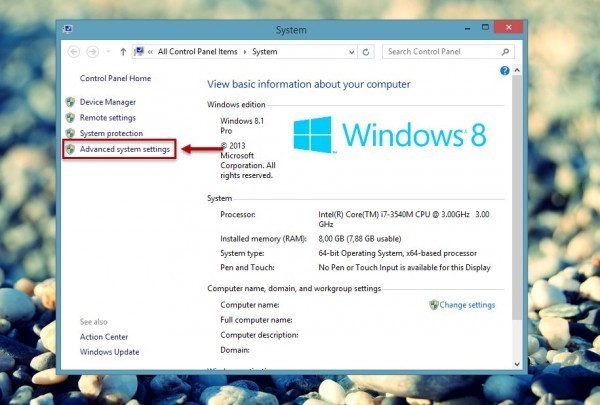The image size is (600, 405).
Task: Click 'View basic information about your computer' heading
Action: (x=308, y=84)
